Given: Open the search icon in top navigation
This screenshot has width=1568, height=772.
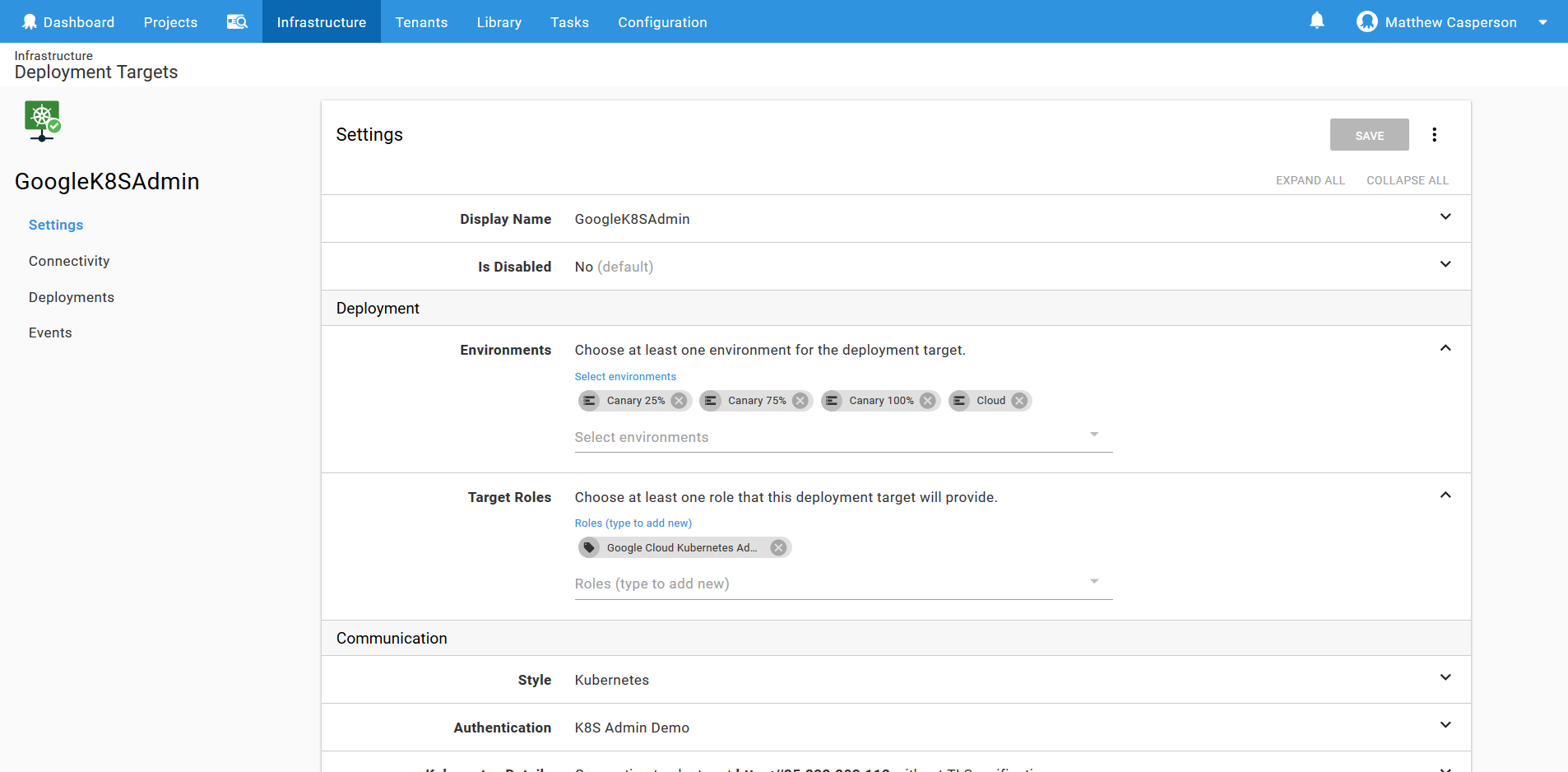Looking at the screenshot, I should pos(237,22).
